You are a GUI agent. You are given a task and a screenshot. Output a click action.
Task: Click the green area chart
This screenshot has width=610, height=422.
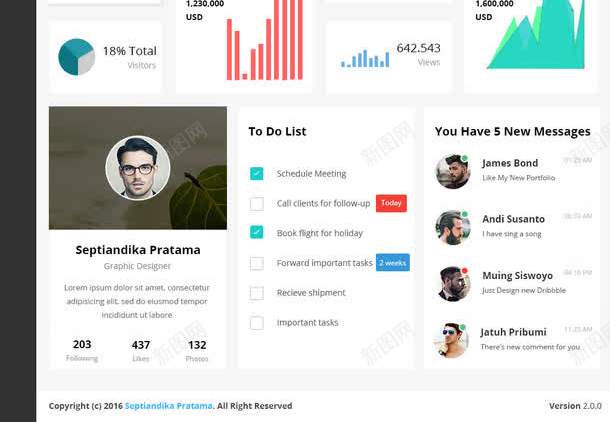point(536,35)
